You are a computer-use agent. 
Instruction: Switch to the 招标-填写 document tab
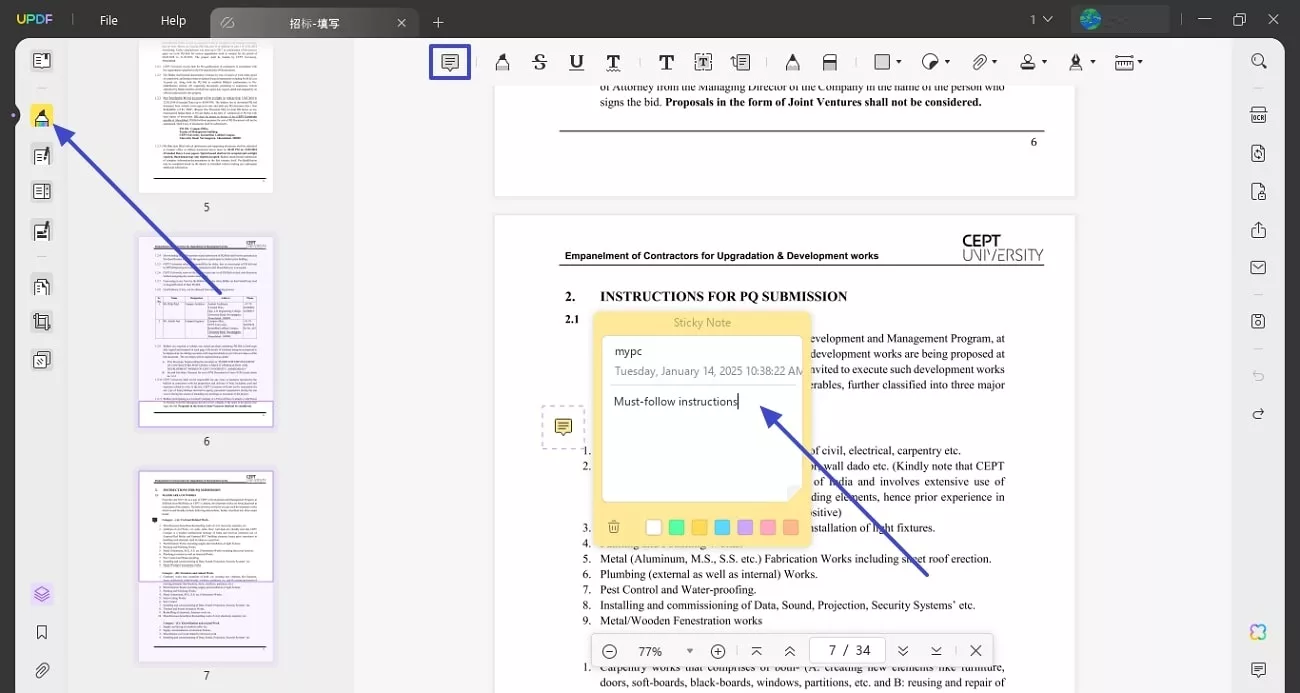click(314, 22)
